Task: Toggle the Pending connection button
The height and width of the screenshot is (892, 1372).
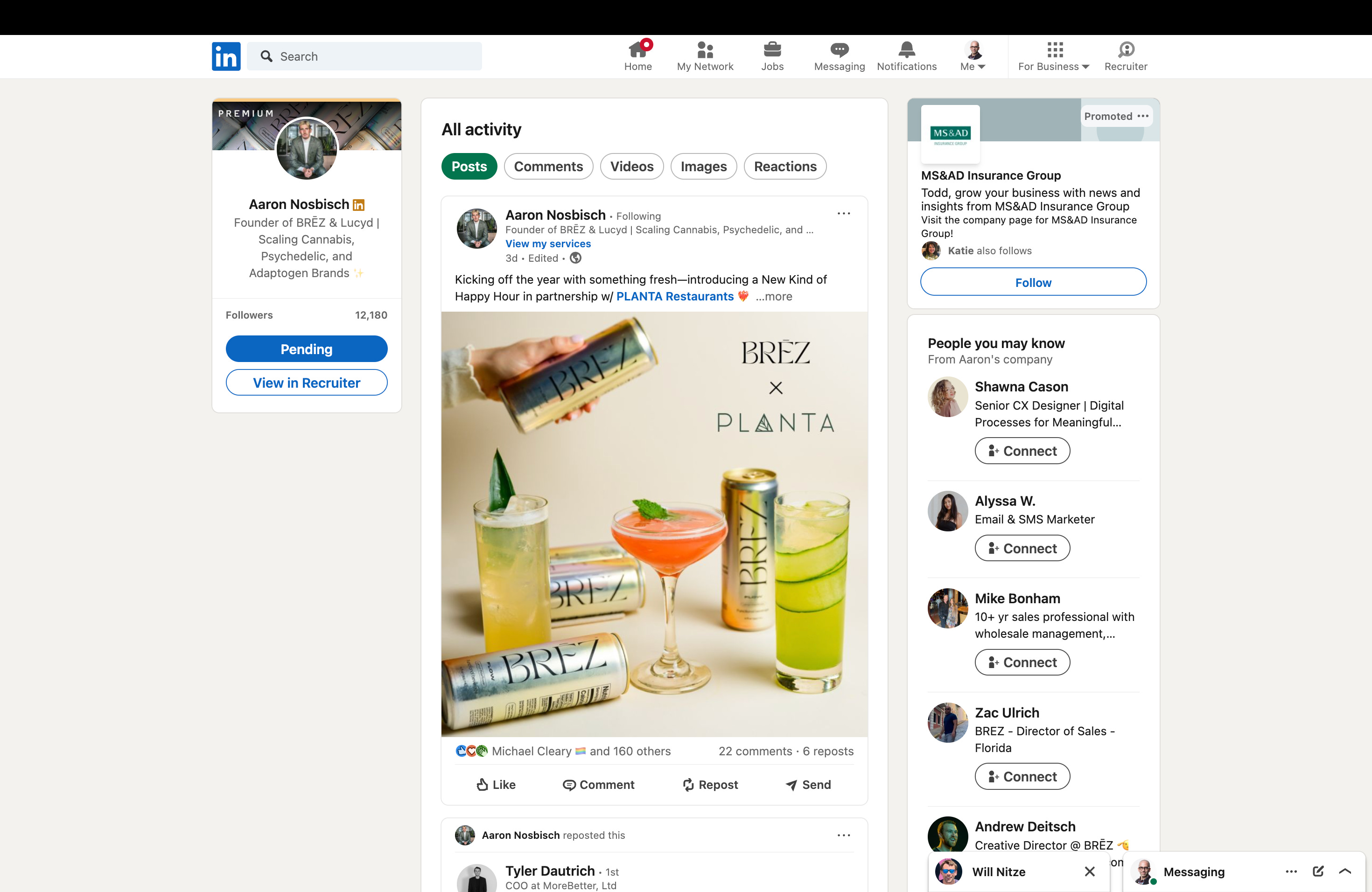Action: [x=306, y=348]
